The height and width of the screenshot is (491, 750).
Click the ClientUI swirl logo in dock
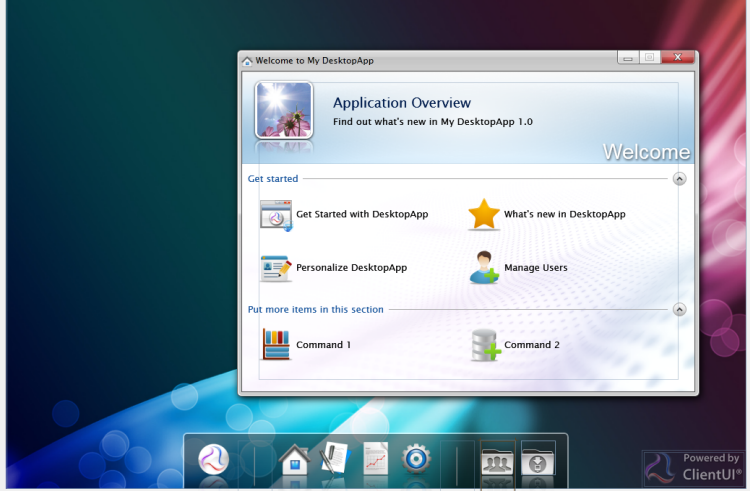point(213,459)
